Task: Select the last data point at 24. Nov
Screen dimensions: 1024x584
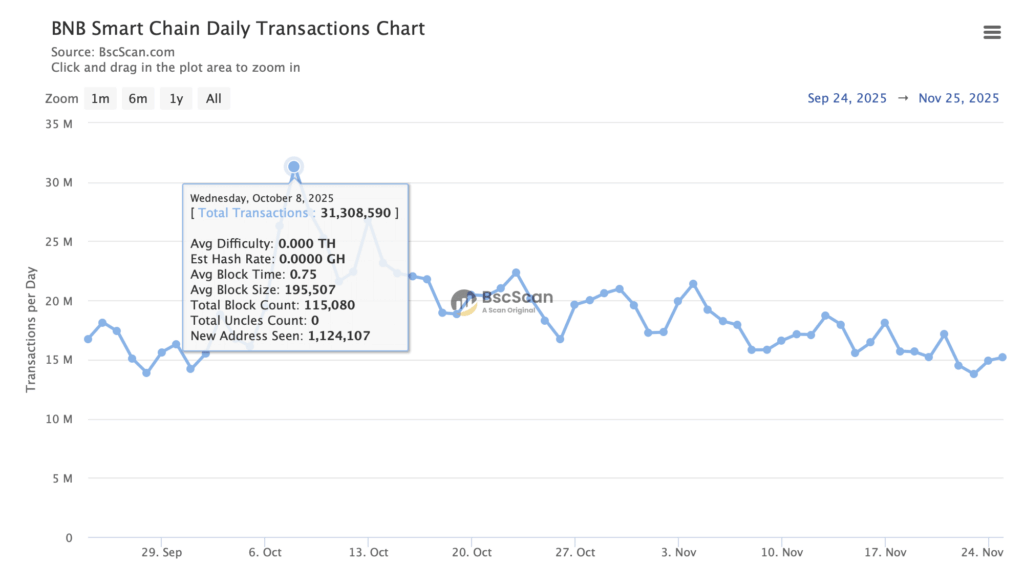Action: pyautogui.click(x=1003, y=355)
